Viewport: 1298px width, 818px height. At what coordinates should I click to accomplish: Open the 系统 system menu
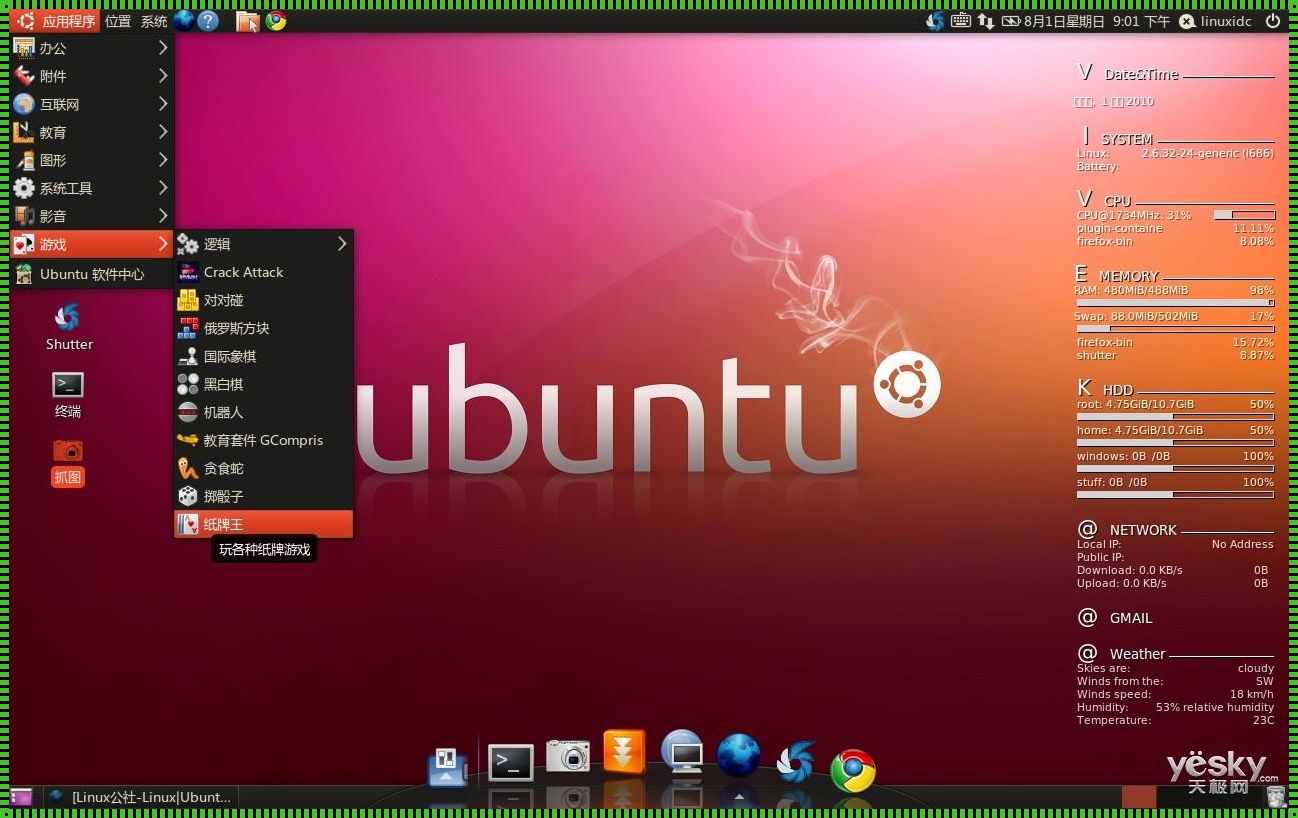tap(154, 21)
